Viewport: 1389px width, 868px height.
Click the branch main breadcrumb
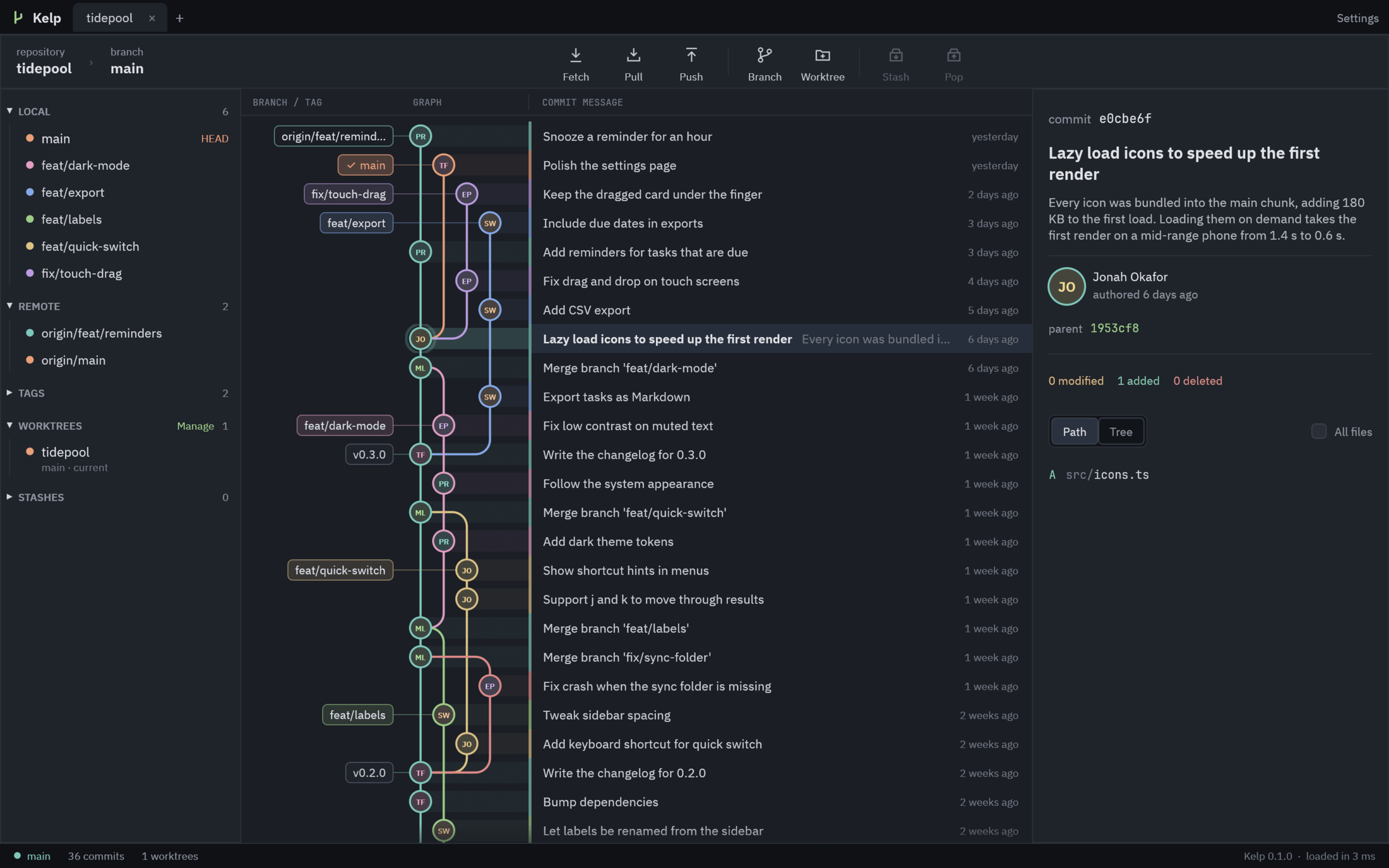pyautogui.click(x=127, y=61)
